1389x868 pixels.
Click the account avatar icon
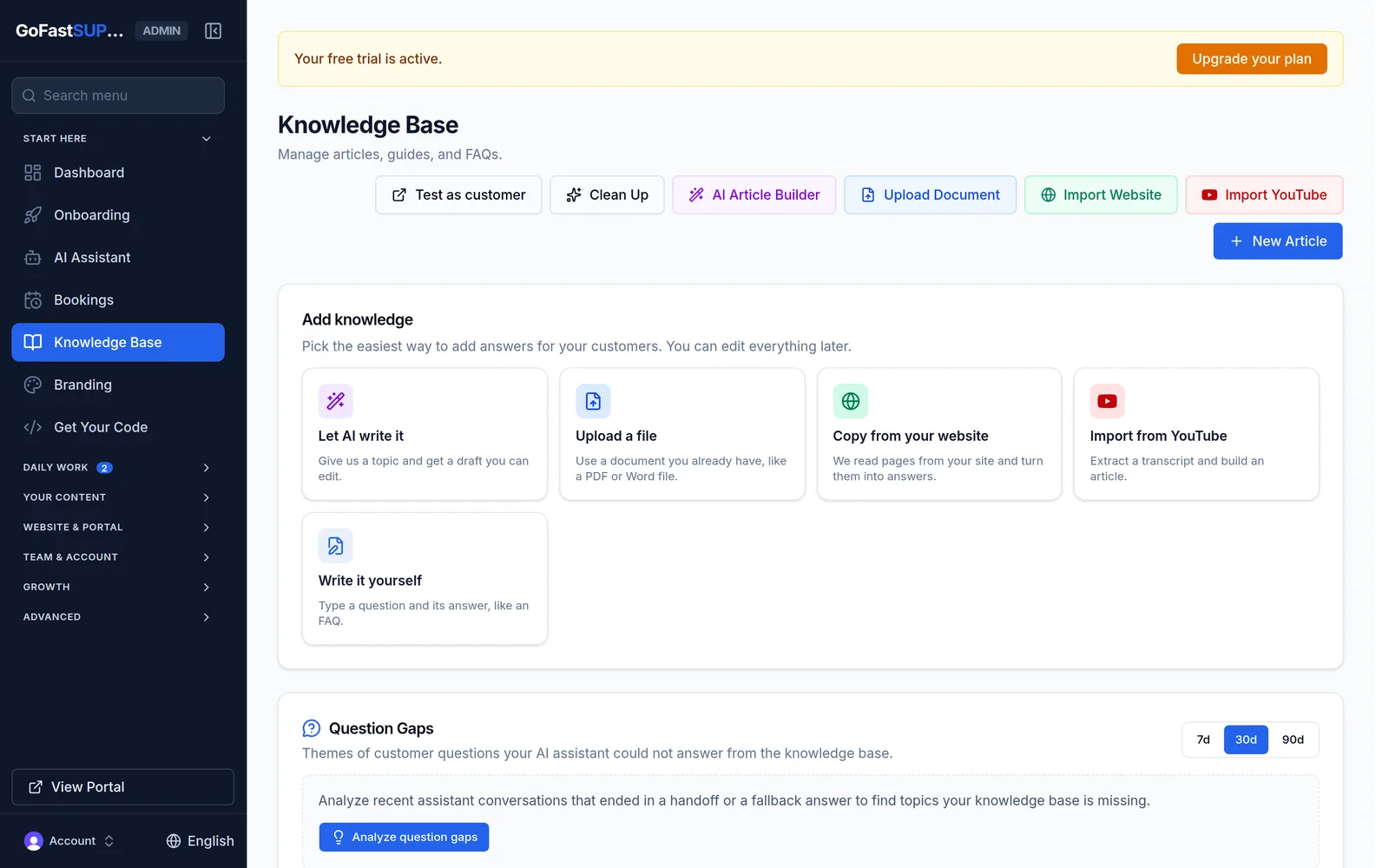coord(34,841)
